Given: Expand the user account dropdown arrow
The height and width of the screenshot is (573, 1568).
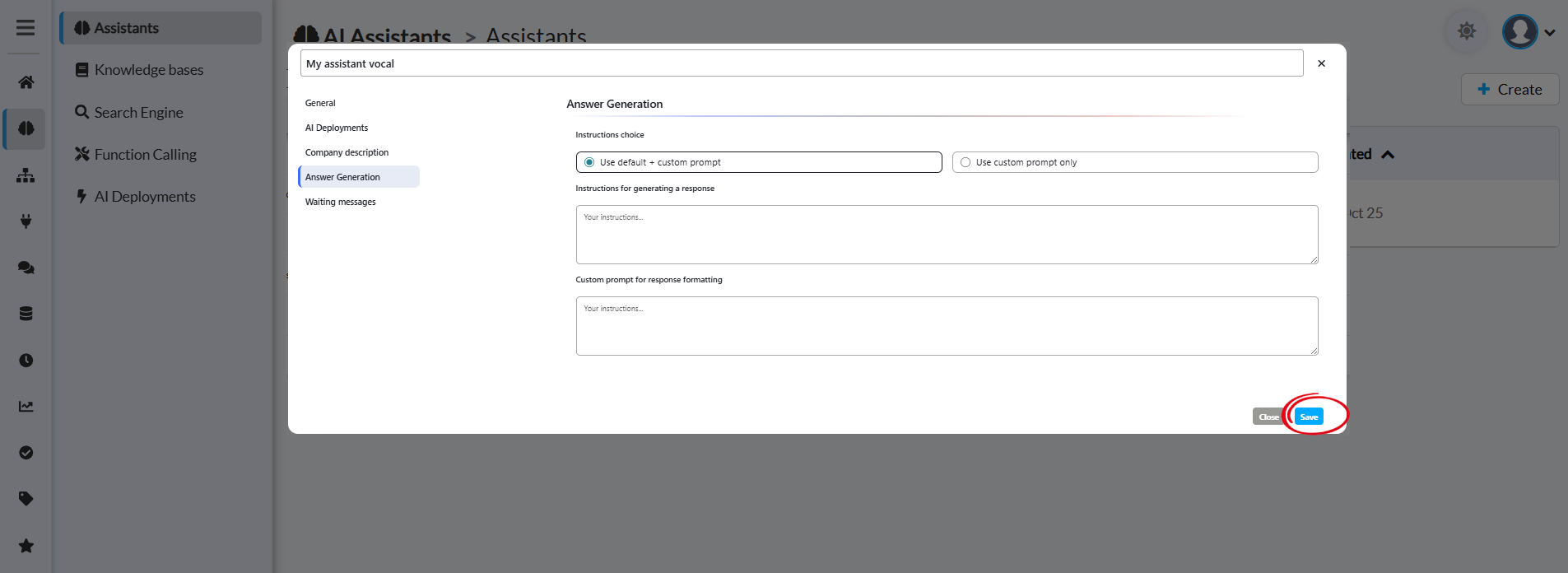Looking at the screenshot, I should [x=1550, y=33].
